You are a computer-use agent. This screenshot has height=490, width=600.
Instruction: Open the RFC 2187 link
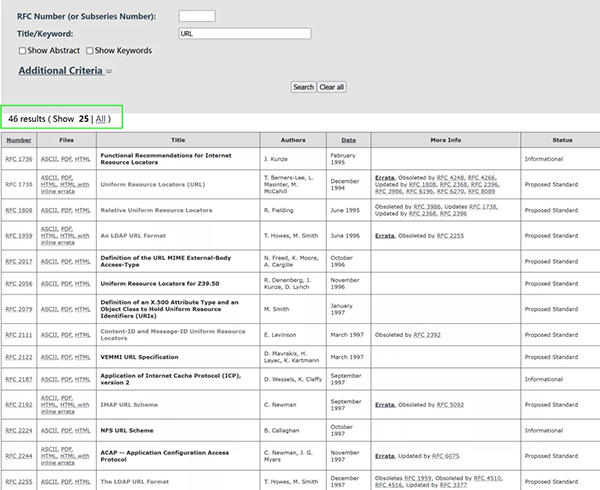19,379
